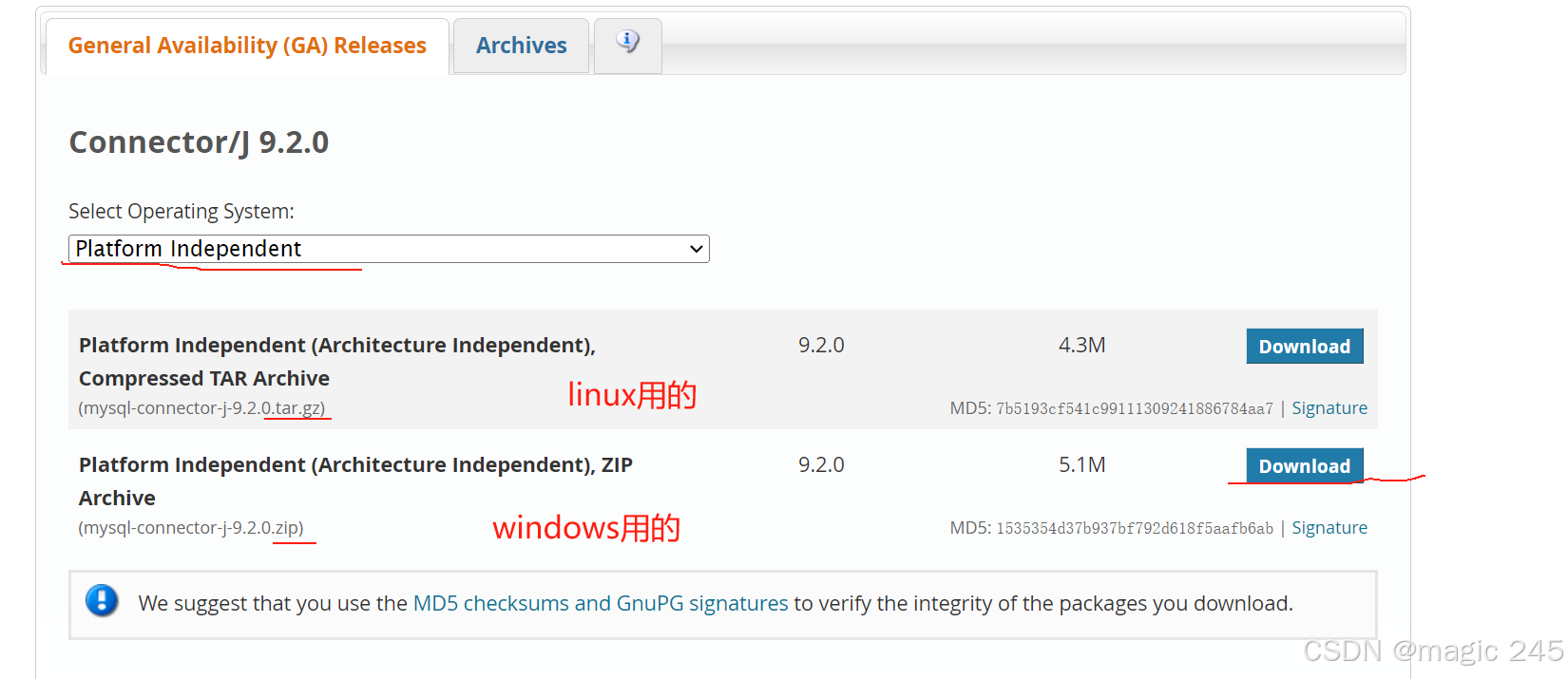Open the info speech-bubble tab icon
This screenshot has width=1568, height=679.
pos(627,43)
